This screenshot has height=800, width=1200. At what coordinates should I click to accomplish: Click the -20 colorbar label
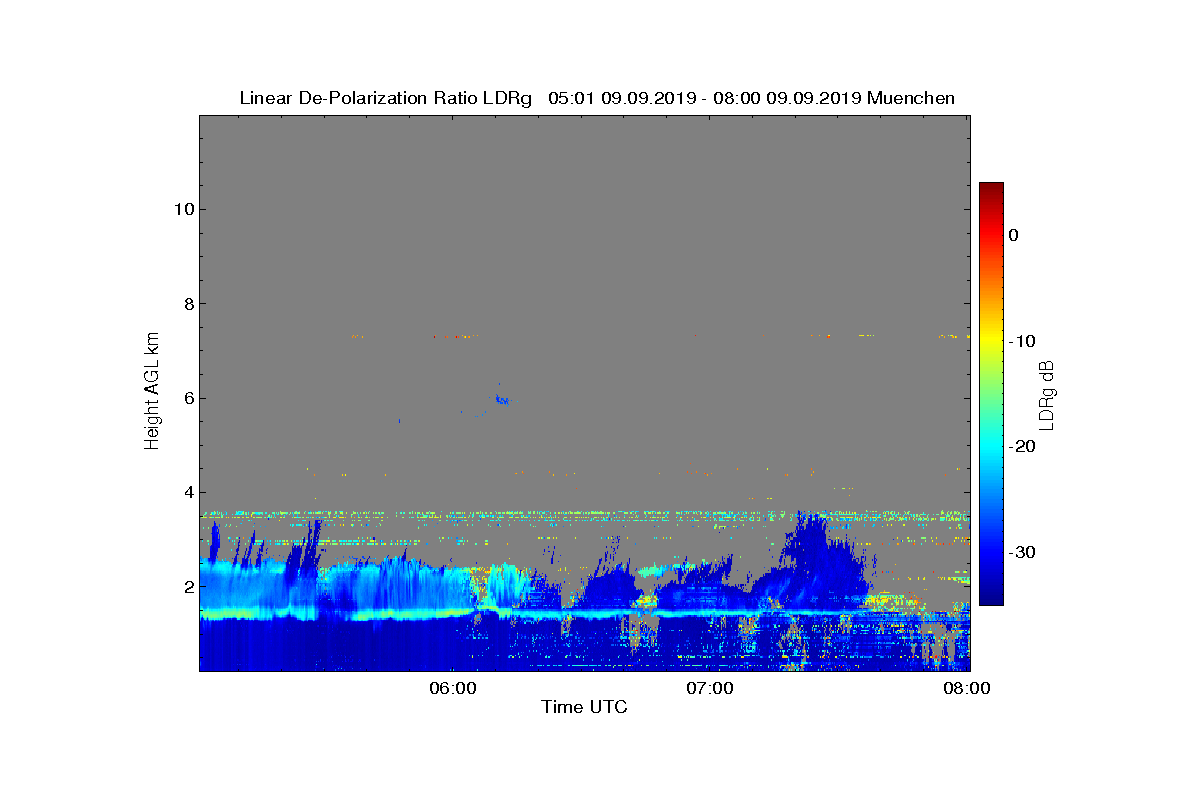point(1020,447)
